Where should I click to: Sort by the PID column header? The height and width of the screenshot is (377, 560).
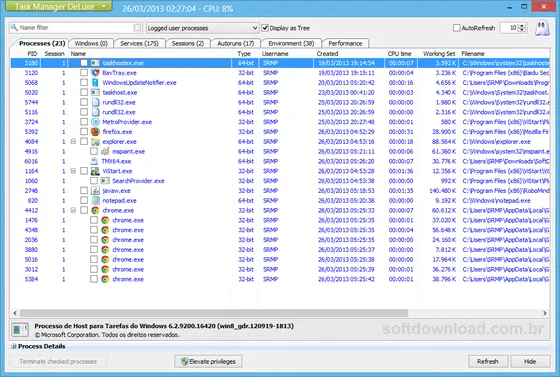[32, 54]
